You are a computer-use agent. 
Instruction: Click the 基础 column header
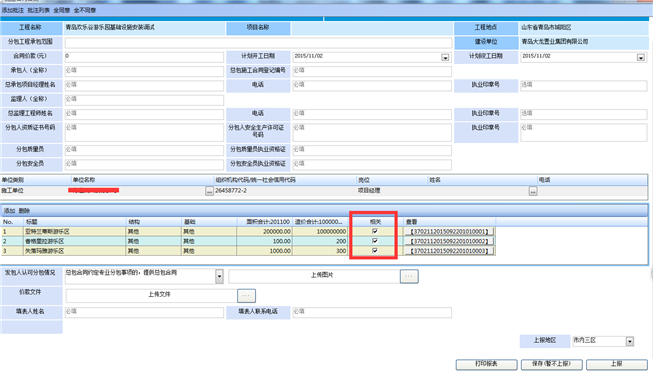pyautogui.click(x=209, y=222)
